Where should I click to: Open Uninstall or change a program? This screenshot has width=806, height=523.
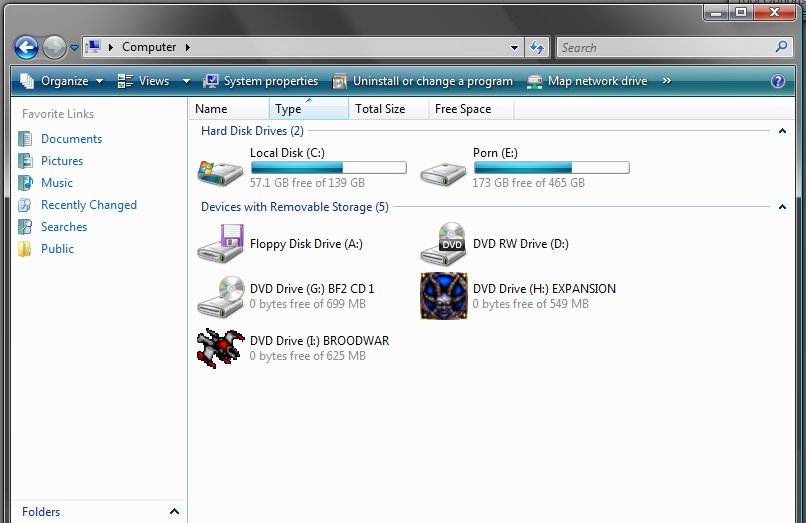(432, 81)
